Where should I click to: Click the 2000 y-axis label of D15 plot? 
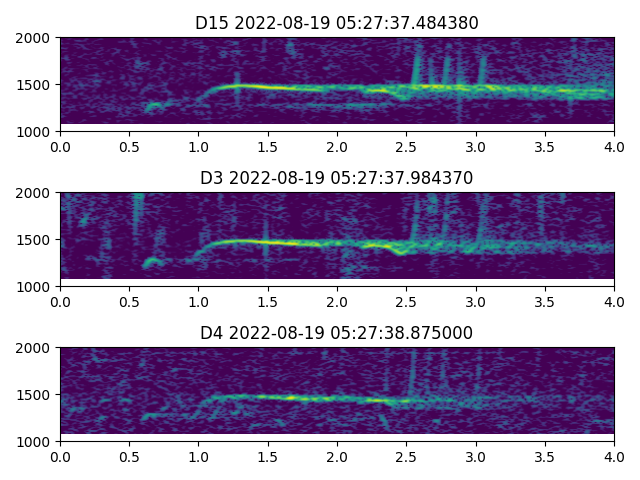coord(35,38)
